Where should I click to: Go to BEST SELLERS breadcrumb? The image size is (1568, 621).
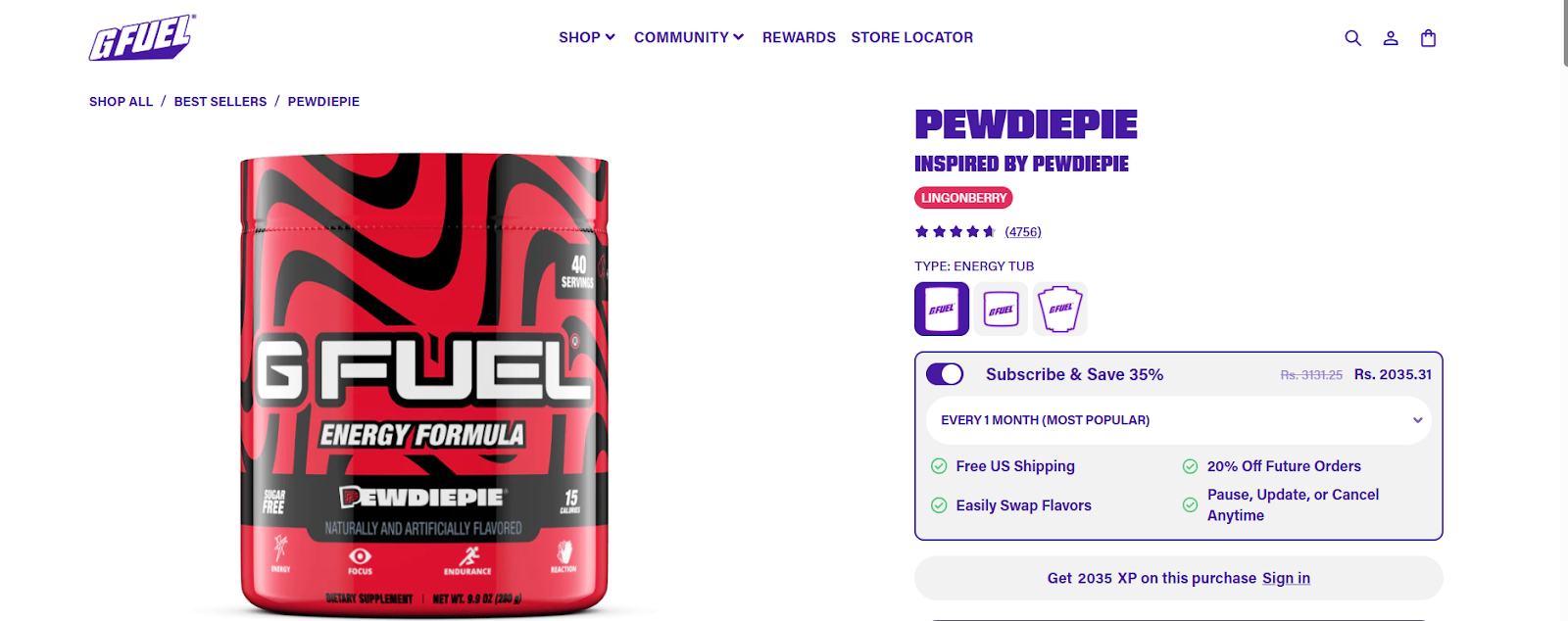pyautogui.click(x=220, y=102)
